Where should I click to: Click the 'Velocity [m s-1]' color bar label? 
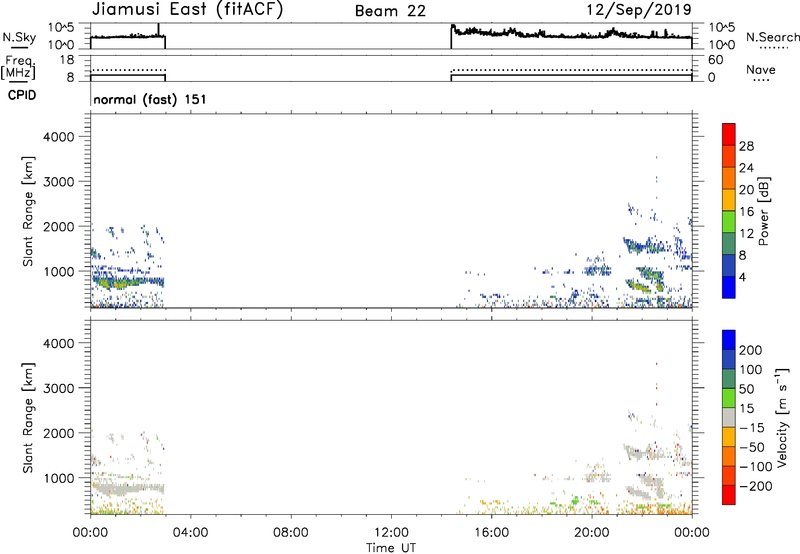click(782, 417)
